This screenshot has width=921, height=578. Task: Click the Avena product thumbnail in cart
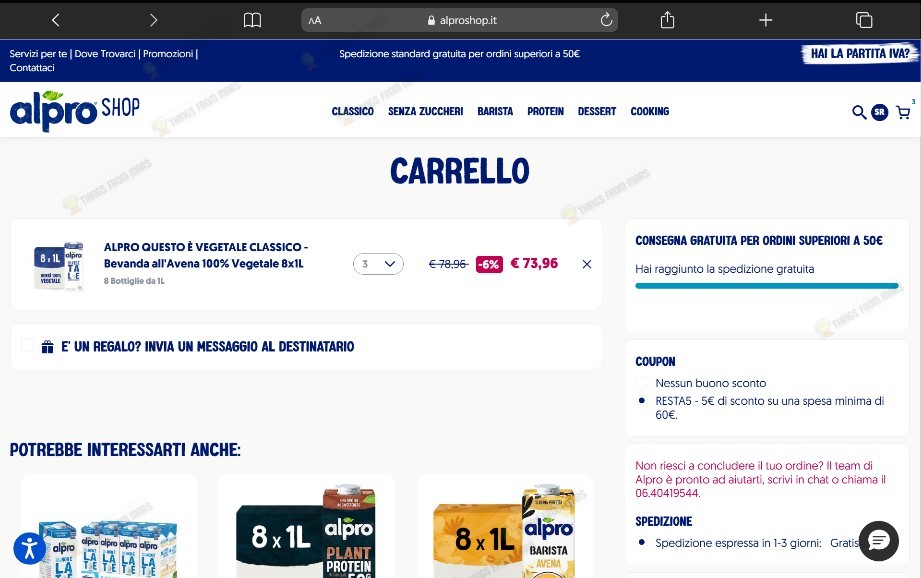[x=58, y=266]
